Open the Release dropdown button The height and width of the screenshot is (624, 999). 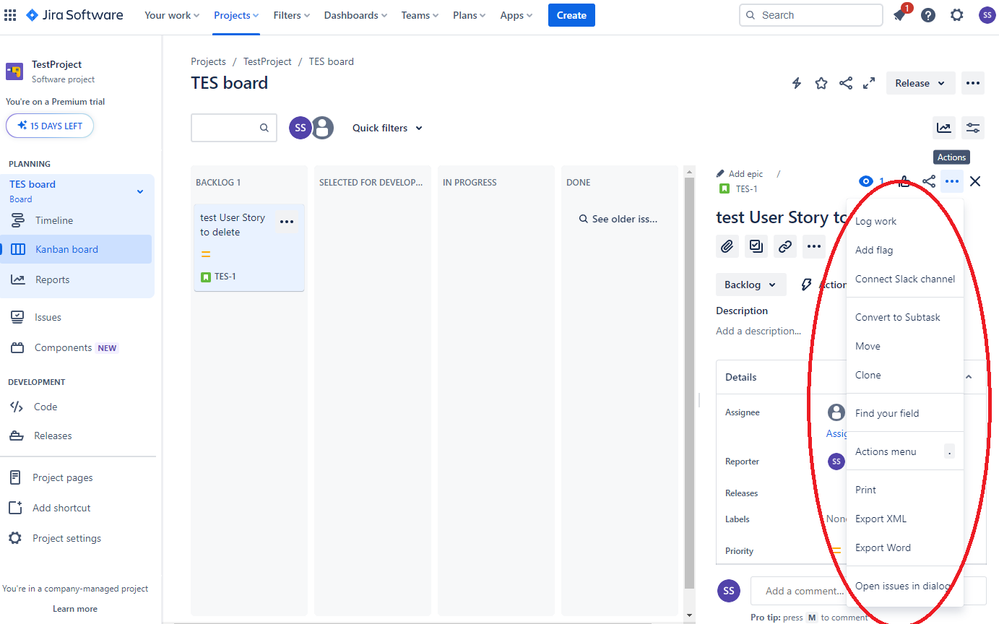[x=920, y=83]
